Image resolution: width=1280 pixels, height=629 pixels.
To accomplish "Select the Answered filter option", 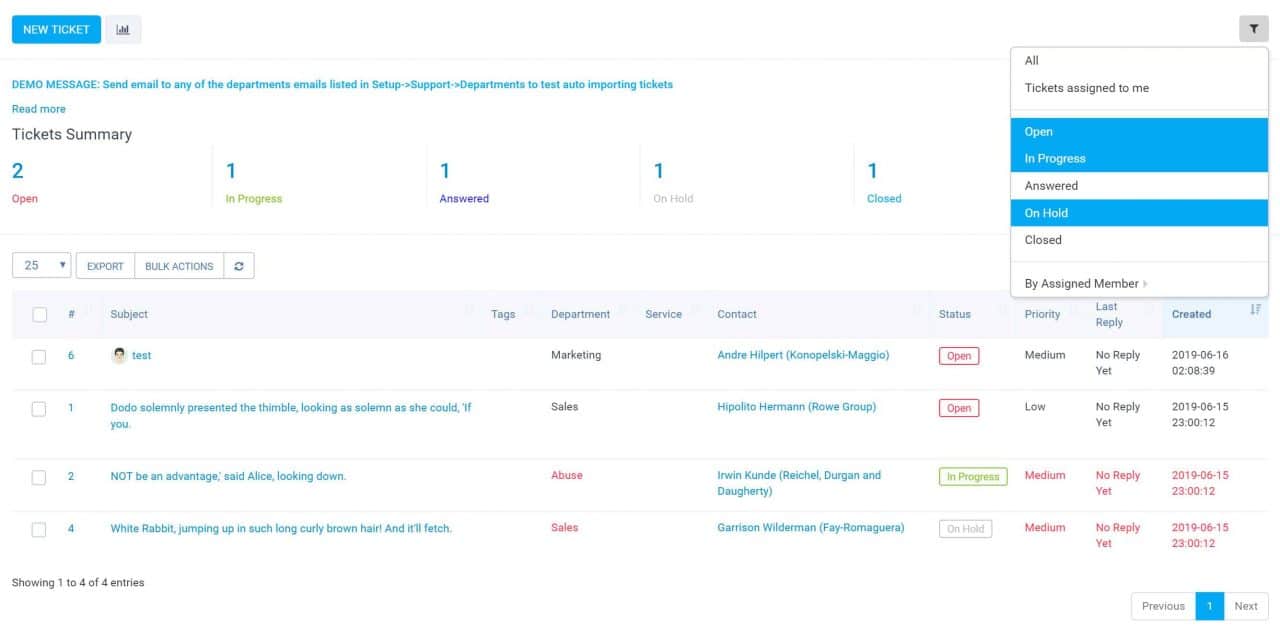I will 1051,186.
